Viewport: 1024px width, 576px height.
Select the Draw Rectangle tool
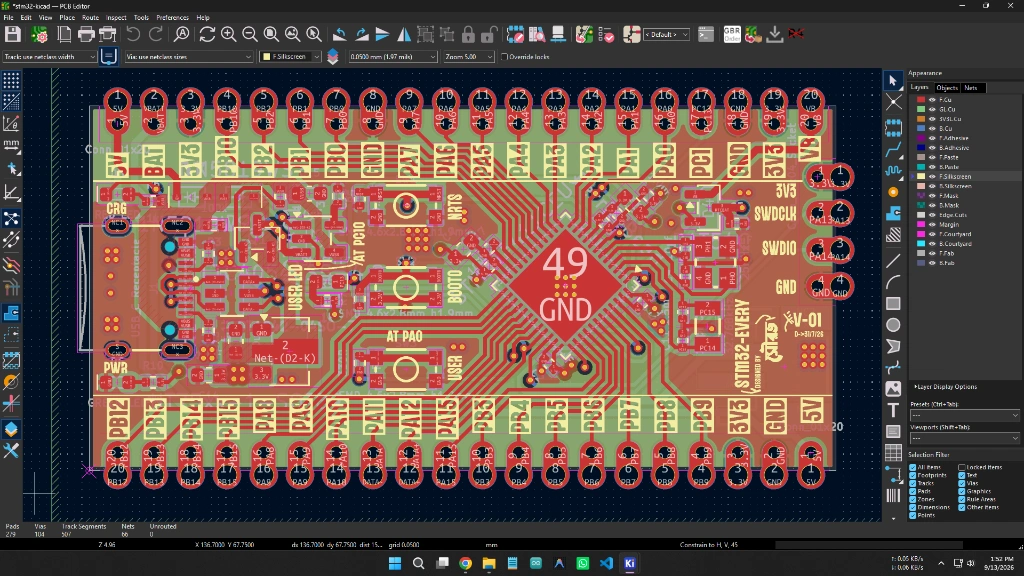click(893, 304)
